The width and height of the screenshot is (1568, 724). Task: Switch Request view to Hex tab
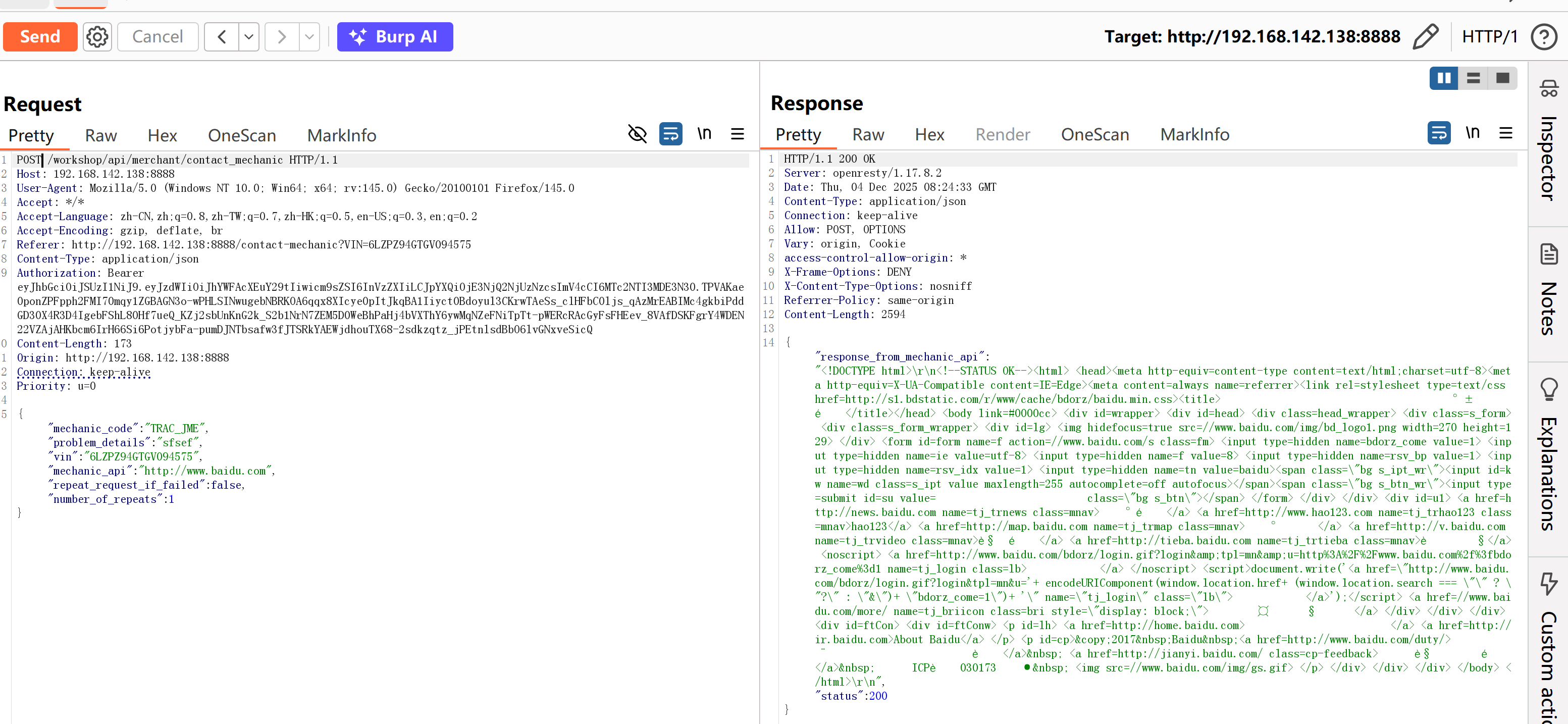tap(162, 135)
